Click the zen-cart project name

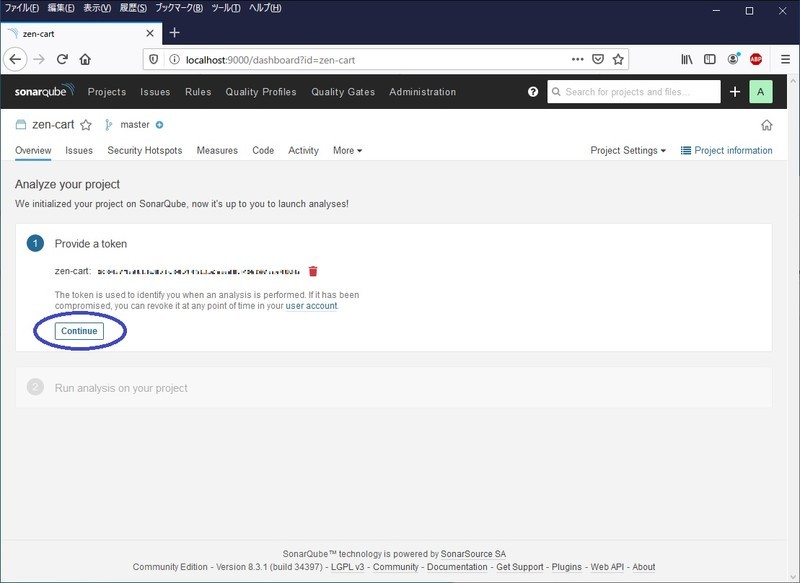point(53,125)
